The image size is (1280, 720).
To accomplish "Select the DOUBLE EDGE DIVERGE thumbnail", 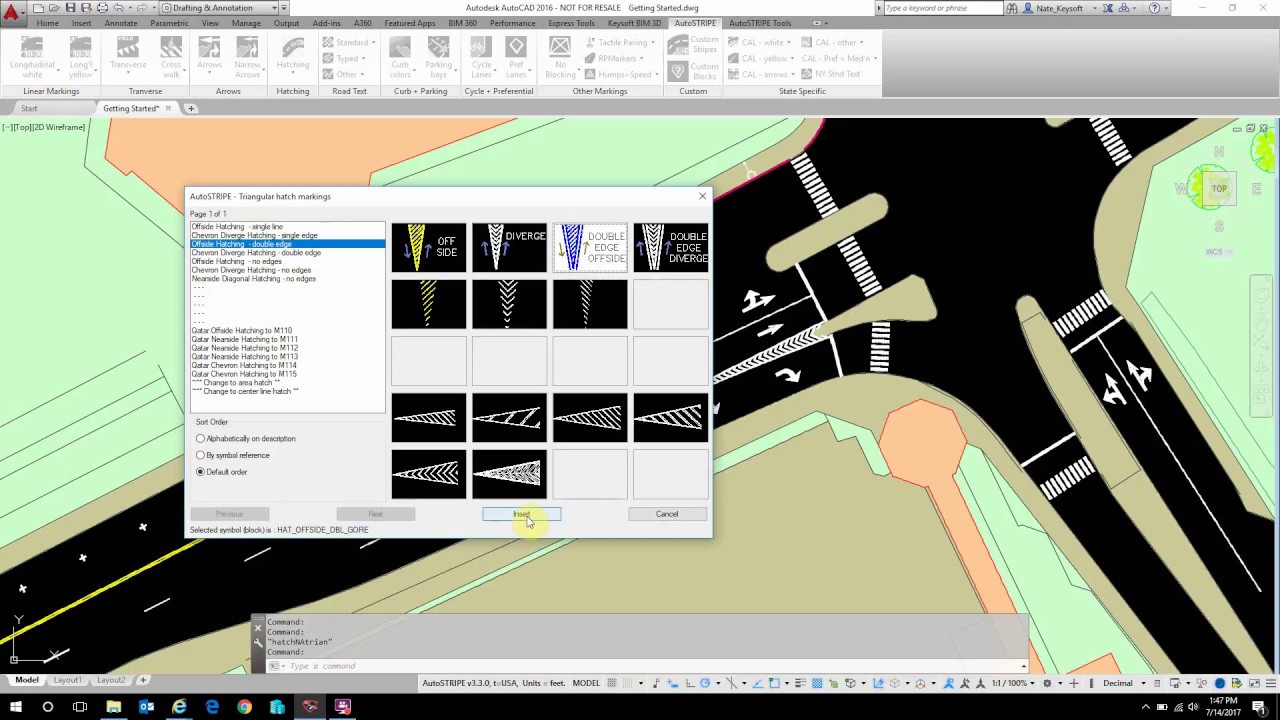I will point(671,248).
